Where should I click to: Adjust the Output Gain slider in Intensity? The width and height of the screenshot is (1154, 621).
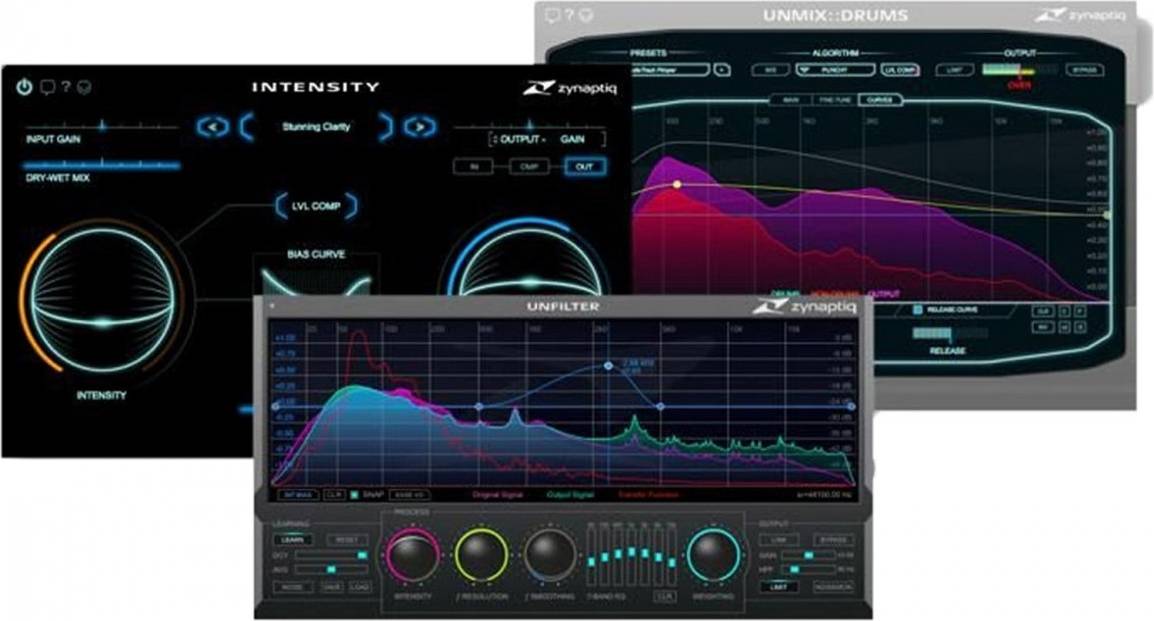529,127
